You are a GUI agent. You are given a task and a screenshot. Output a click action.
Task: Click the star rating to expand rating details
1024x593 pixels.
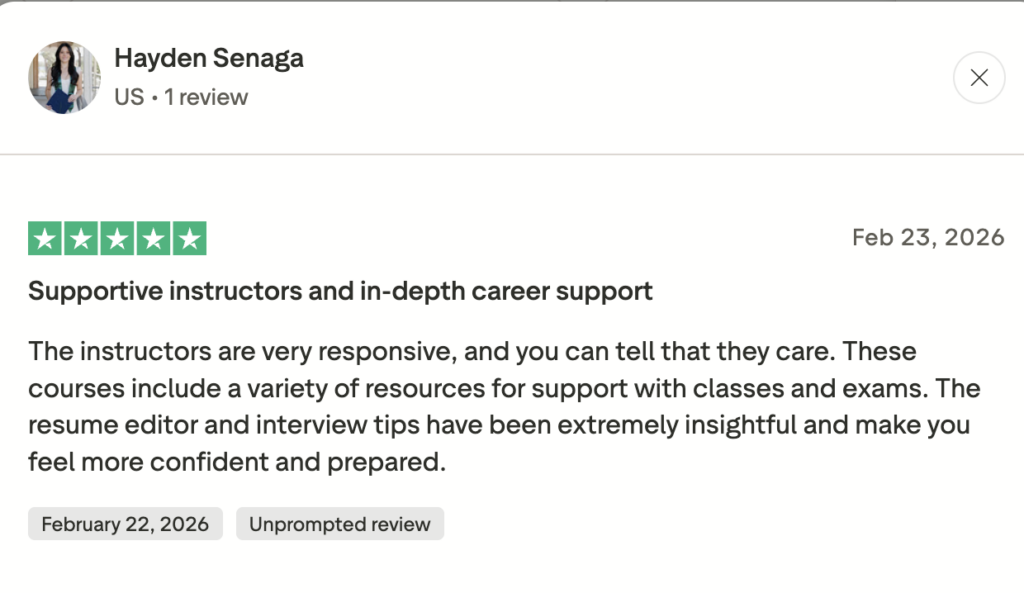pyautogui.click(x=115, y=237)
